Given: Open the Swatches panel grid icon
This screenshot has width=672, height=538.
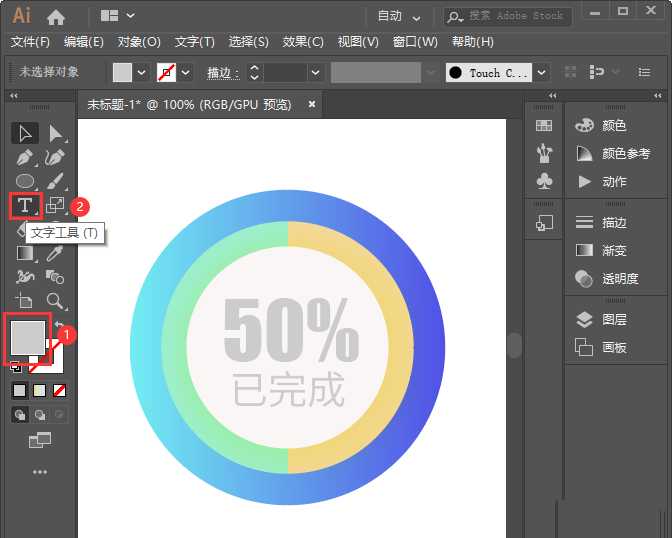Looking at the screenshot, I should click(x=544, y=126).
